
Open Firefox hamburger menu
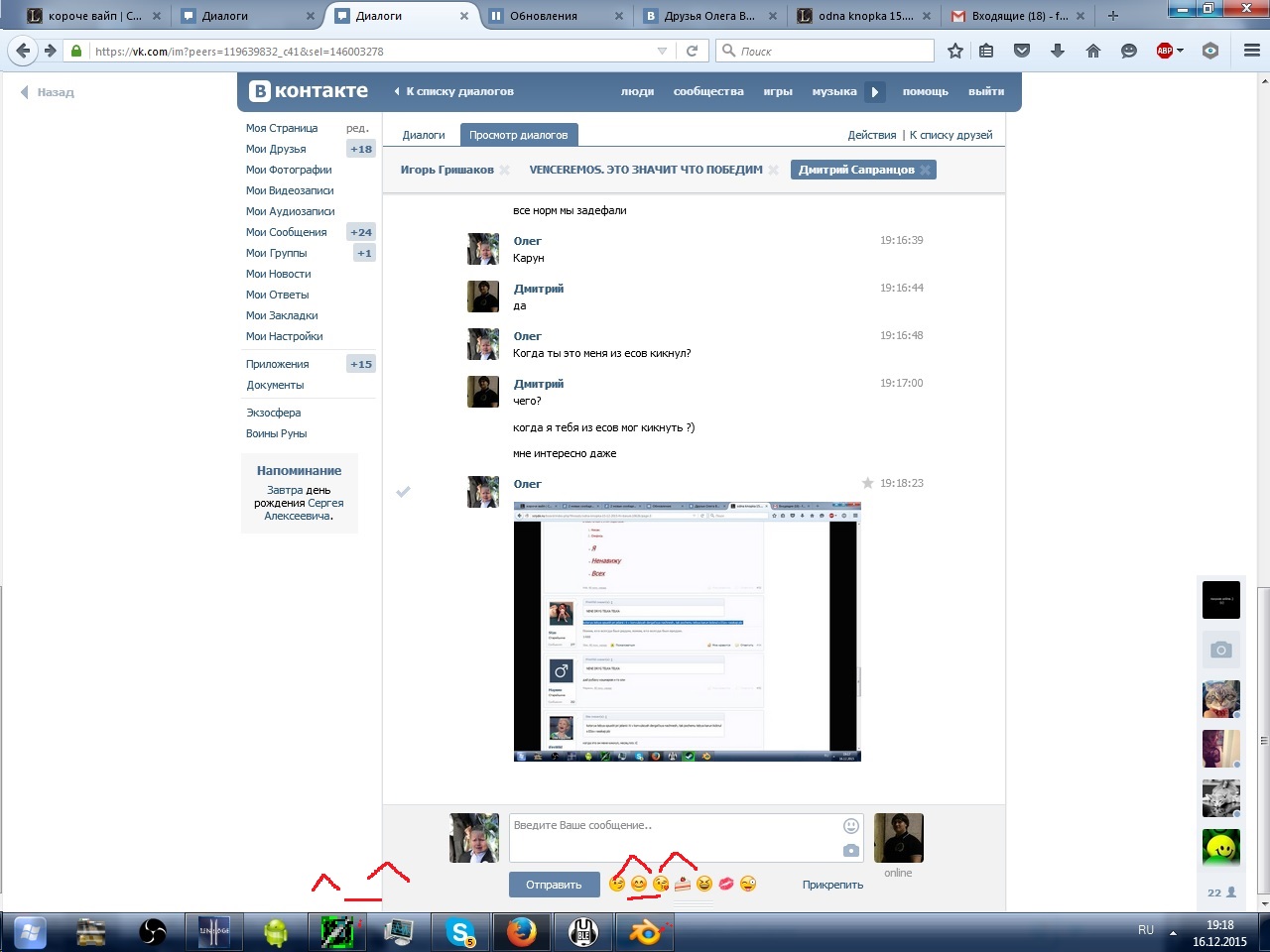[1251, 51]
